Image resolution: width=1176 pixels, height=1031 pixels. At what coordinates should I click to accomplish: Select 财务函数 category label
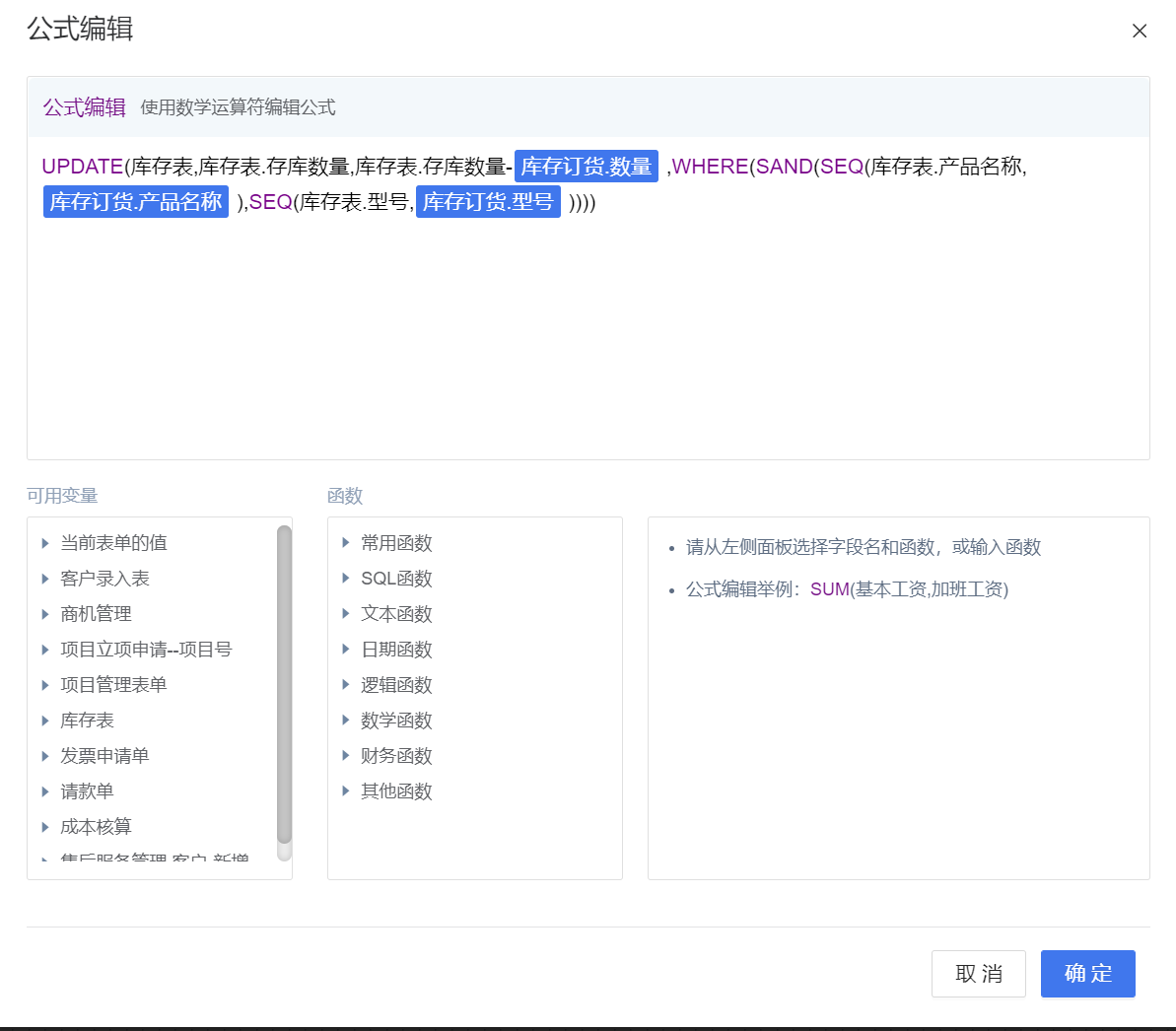396,756
